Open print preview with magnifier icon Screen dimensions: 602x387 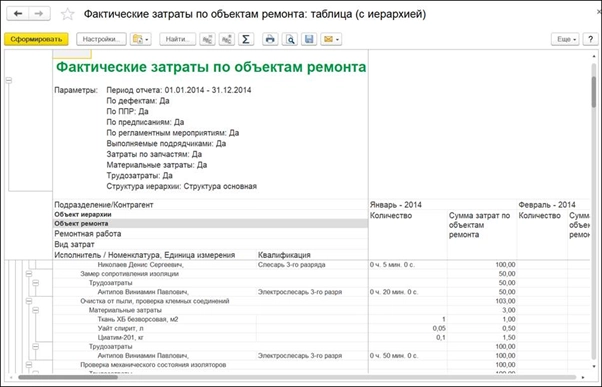pos(290,39)
